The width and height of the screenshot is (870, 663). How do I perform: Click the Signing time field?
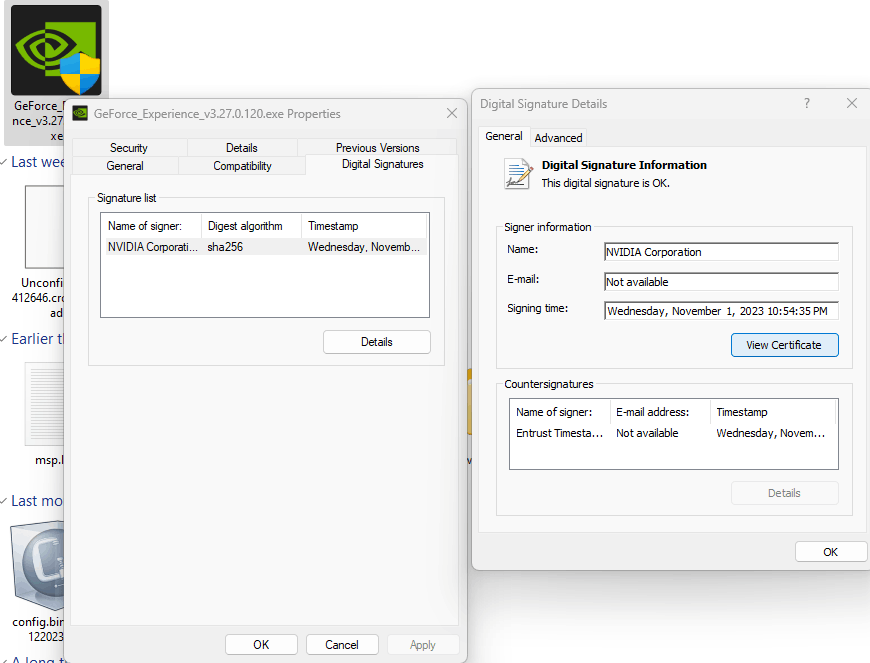point(721,311)
